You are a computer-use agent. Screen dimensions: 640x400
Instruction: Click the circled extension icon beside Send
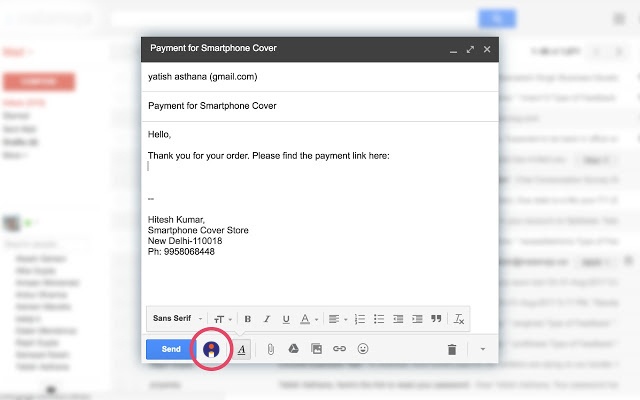(212, 349)
